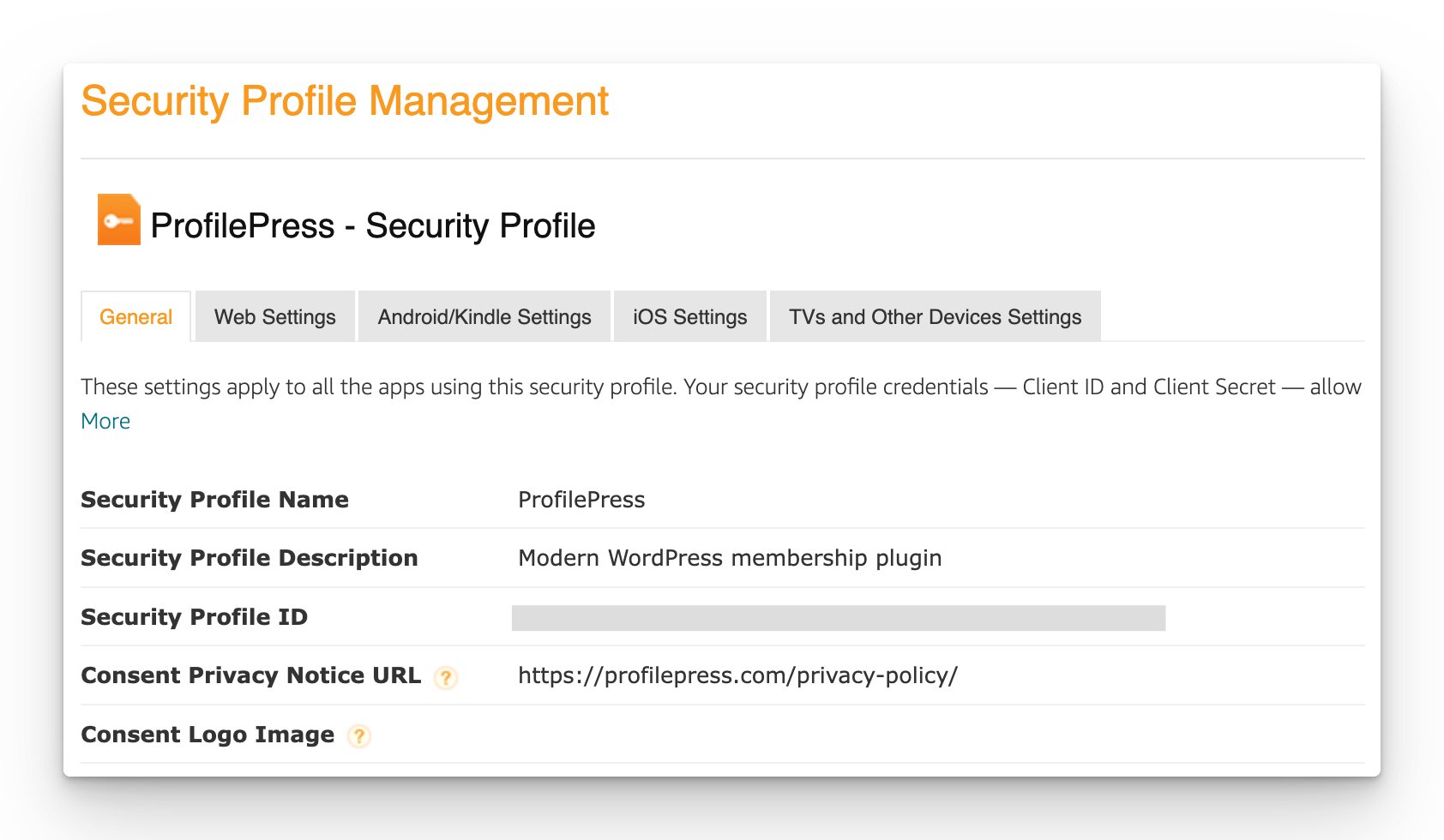This screenshot has width=1444, height=840.
Task: Click the orange key security profile icon
Action: (x=118, y=219)
